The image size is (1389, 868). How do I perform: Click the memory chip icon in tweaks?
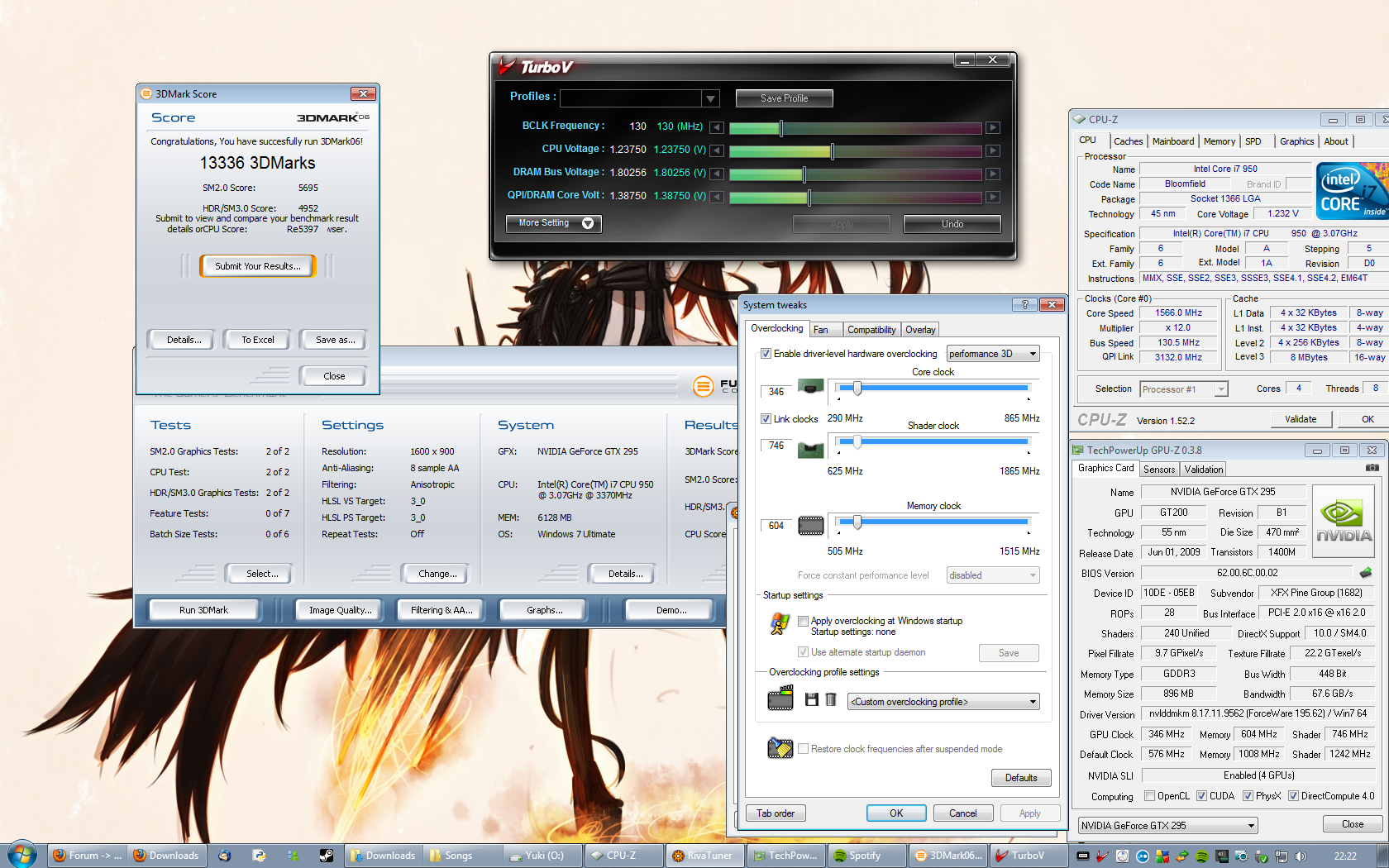point(810,525)
